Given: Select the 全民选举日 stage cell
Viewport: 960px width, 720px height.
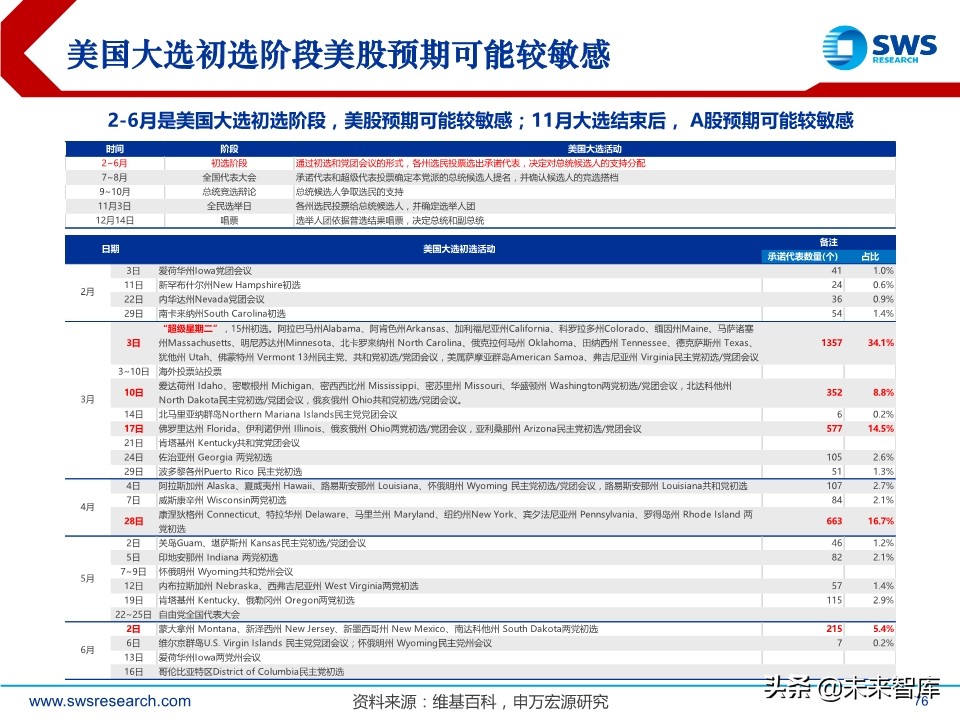Looking at the screenshot, I should (x=229, y=206).
